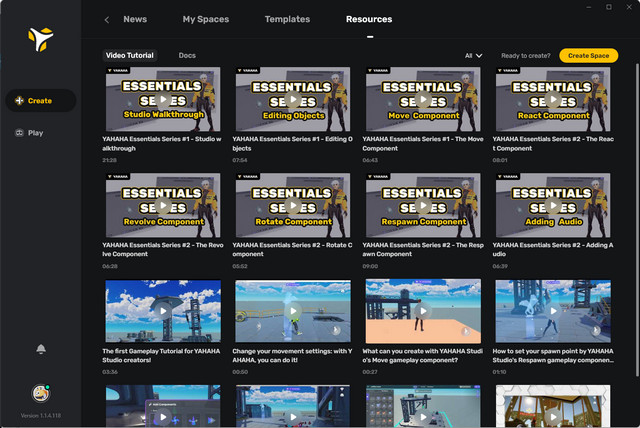Play the first Gameplay Tutorial video

163,311
